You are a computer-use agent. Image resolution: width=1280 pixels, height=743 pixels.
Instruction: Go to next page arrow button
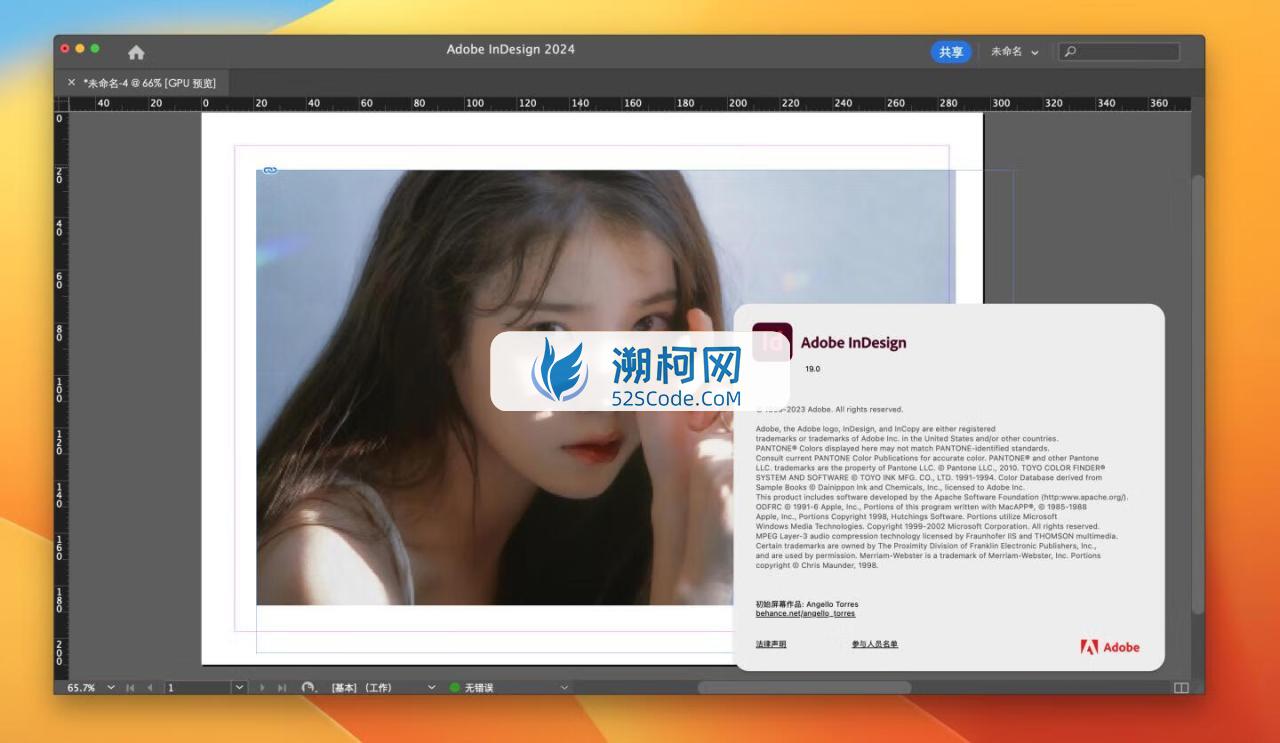263,688
